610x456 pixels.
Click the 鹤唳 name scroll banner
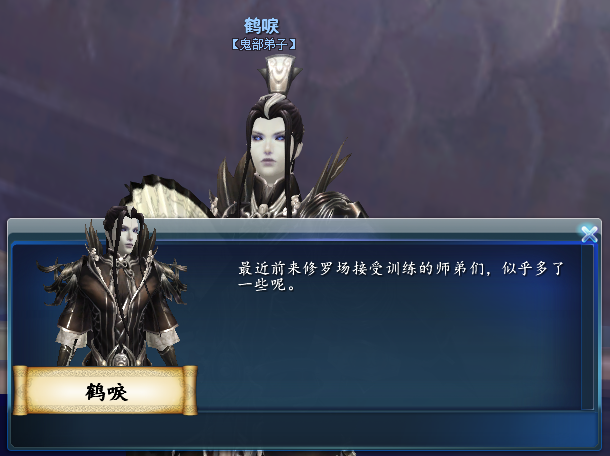click(x=105, y=390)
